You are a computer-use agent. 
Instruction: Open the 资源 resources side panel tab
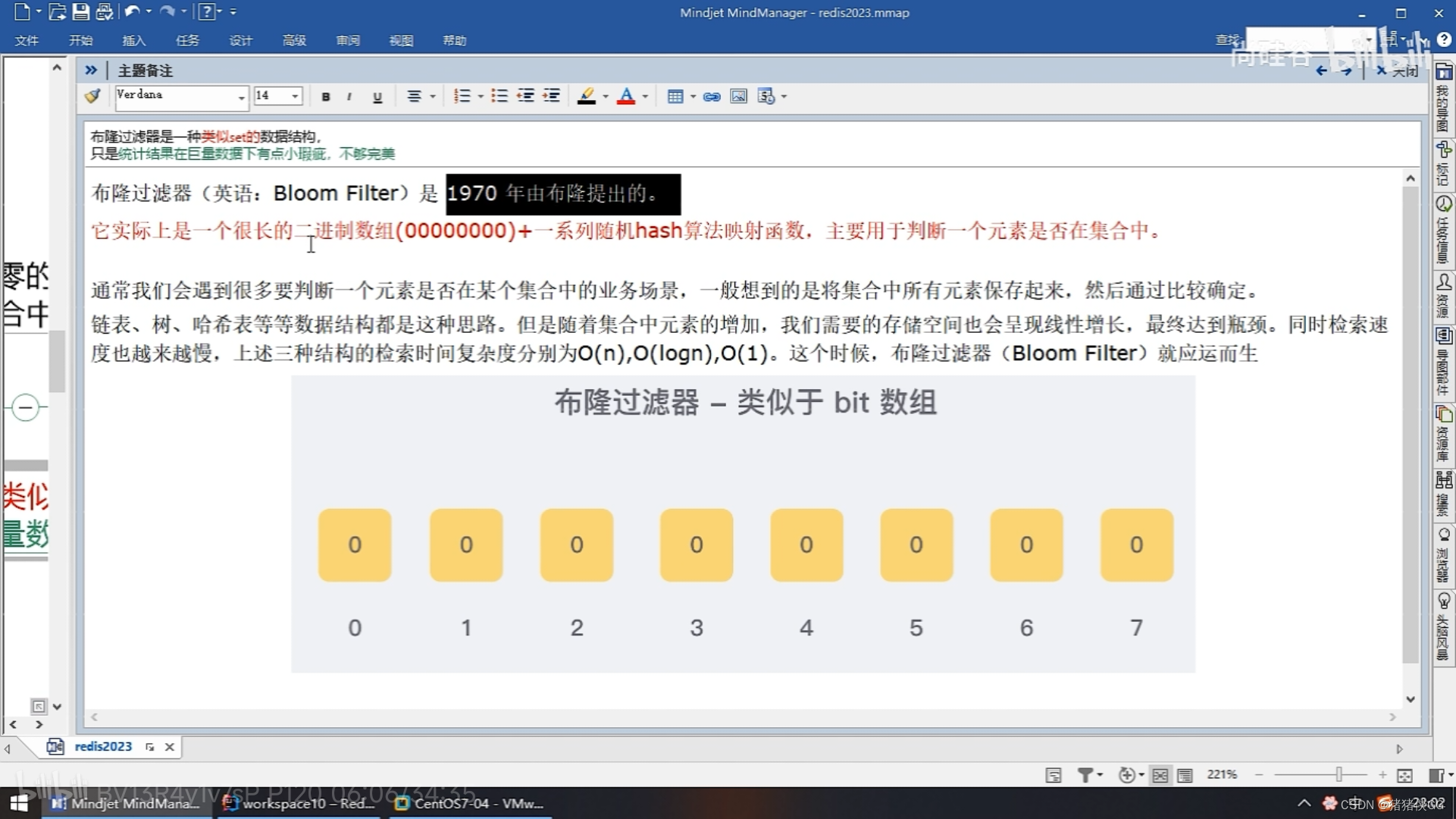pos(1444,296)
